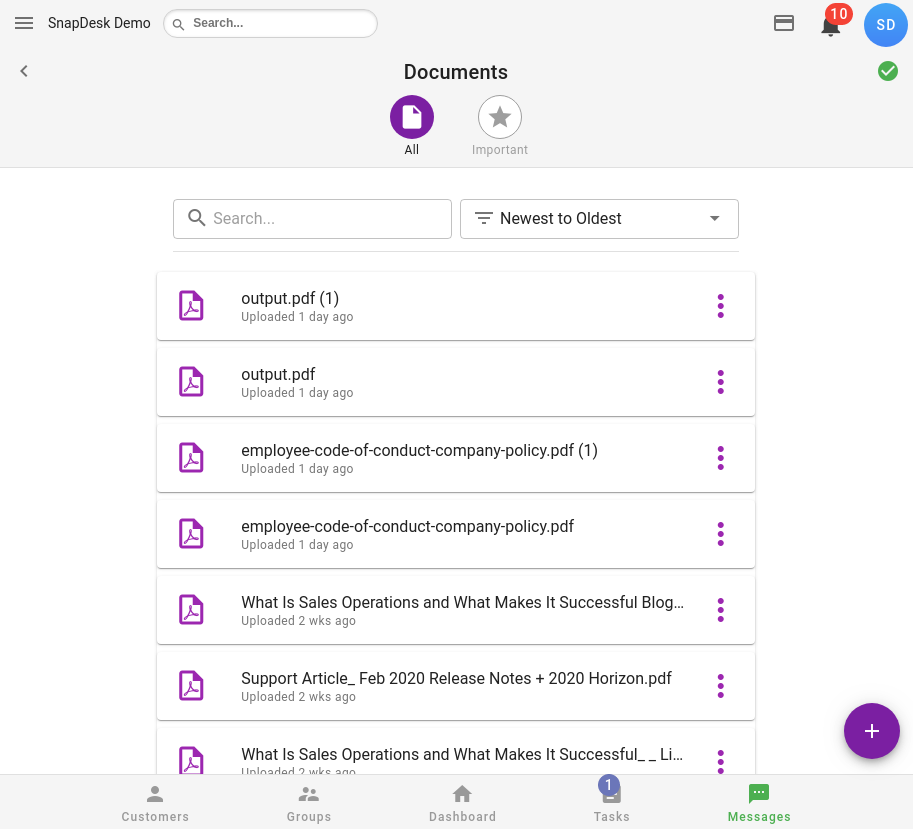Open the Sales Operations Successful_ _ Li... document
Viewport: 913px width, 829px height.
462,754
